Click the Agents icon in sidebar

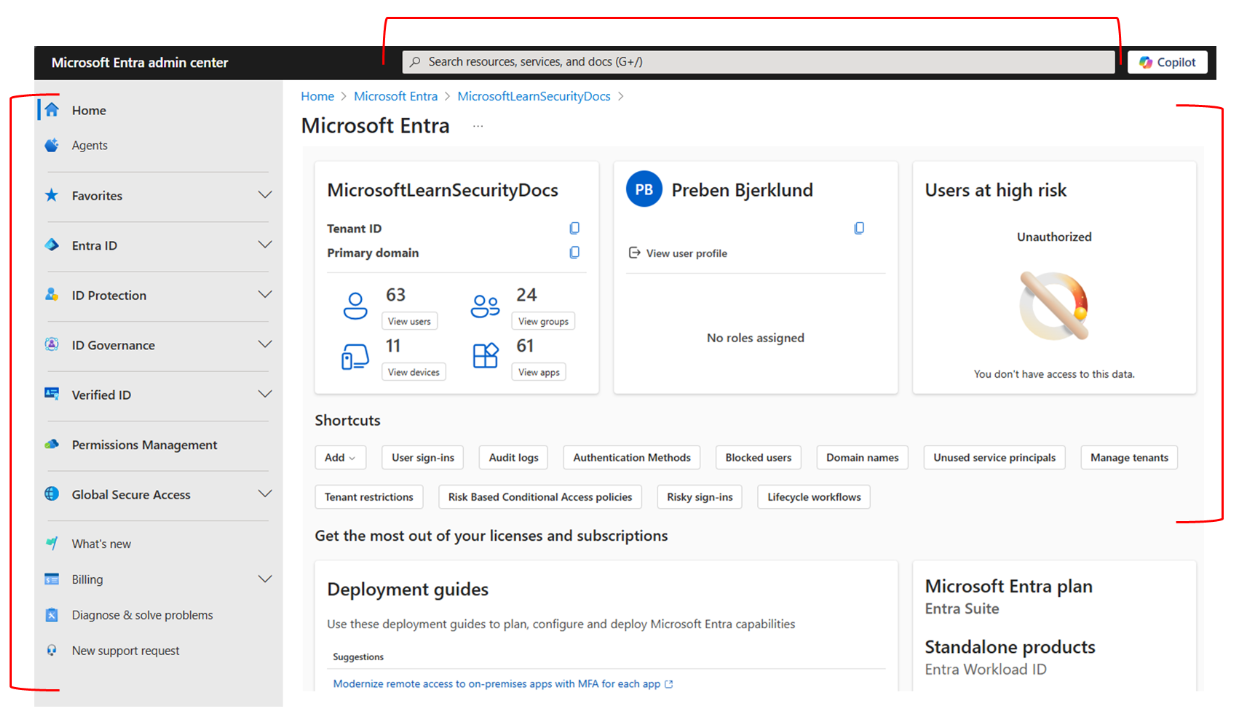52,145
